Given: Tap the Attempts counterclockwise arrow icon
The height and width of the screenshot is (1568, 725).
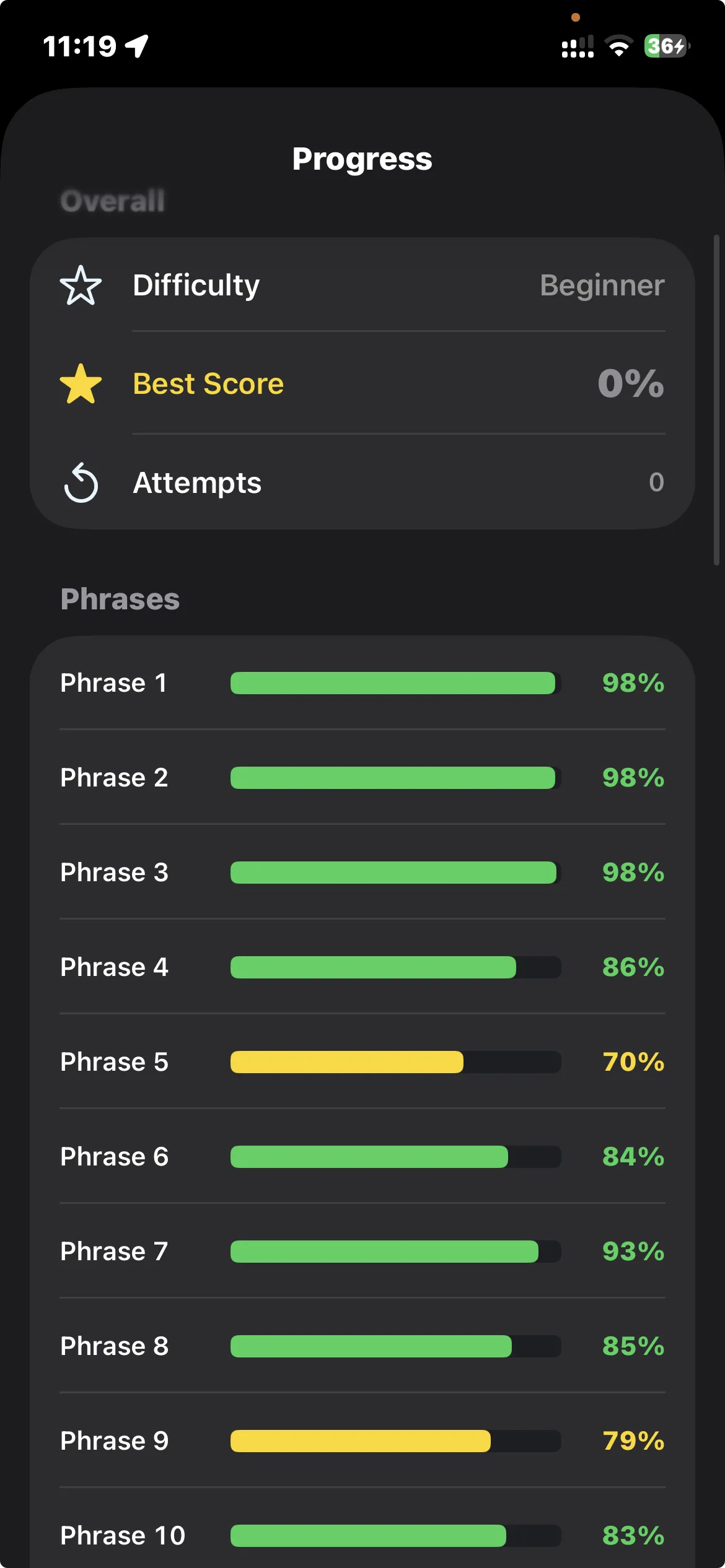Looking at the screenshot, I should pyautogui.click(x=81, y=482).
